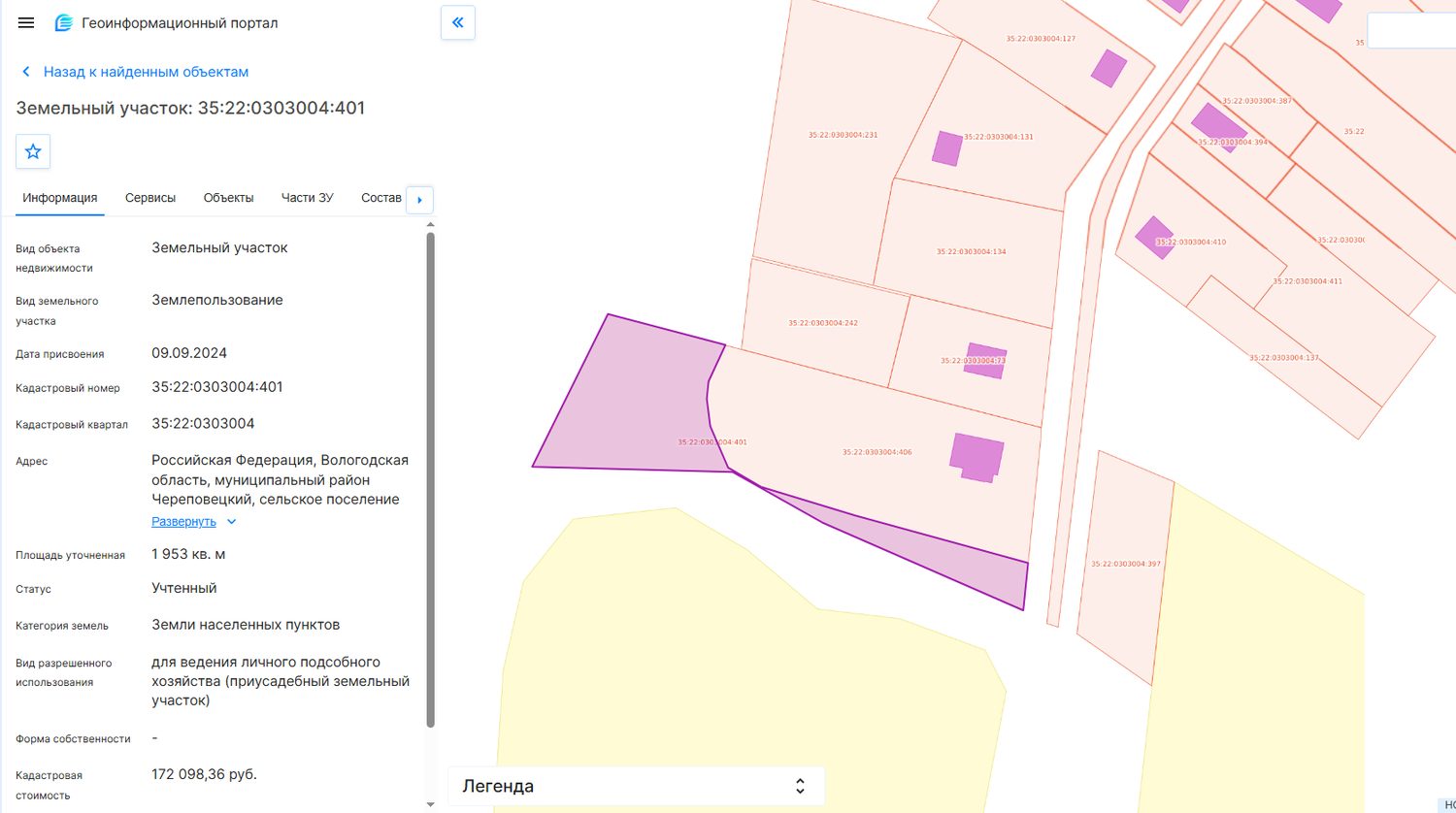Expand the address with Развернуть link
Screen dimensions: 1456x813
pyautogui.click(x=183, y=522)
